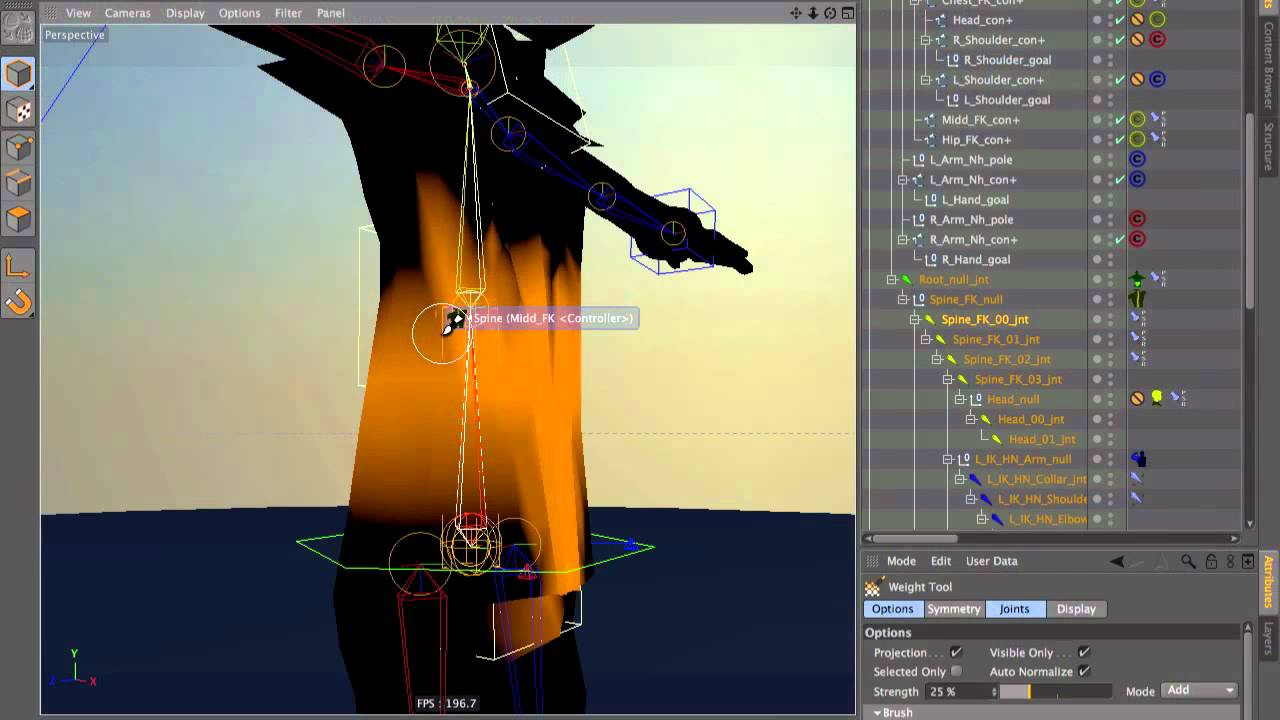The image size is (1280, 720).
Task: Click the viewport move camera icon
Action: tap(796, 13)
